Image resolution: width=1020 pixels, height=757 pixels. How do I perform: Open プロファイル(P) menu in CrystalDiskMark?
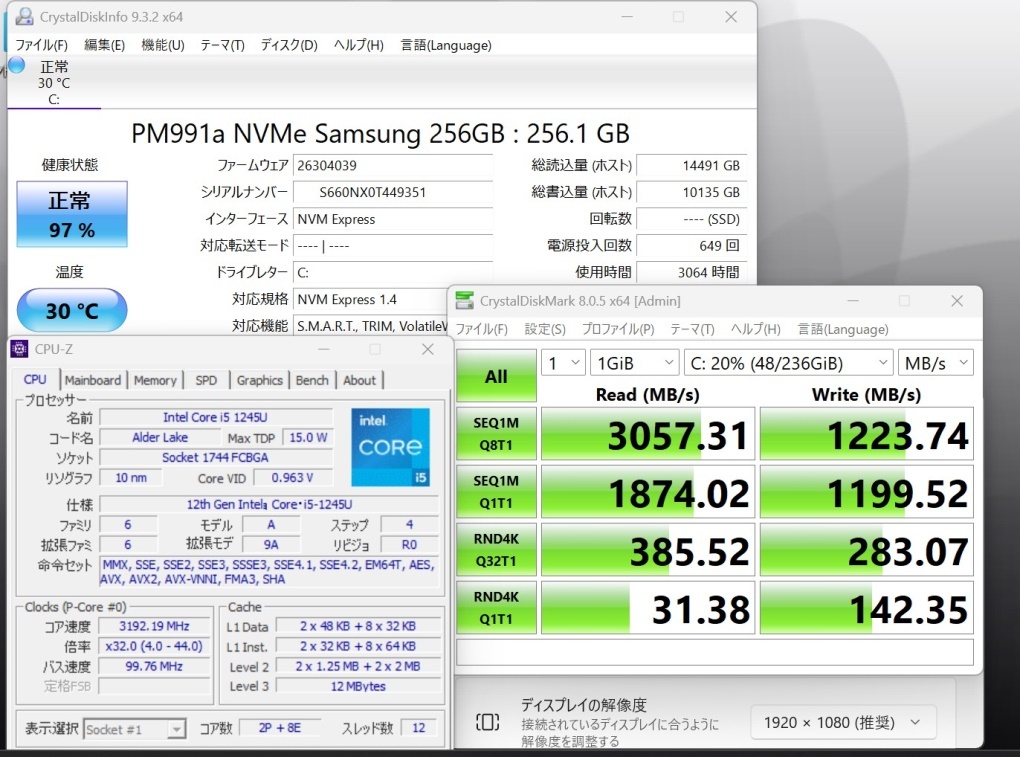618,329
